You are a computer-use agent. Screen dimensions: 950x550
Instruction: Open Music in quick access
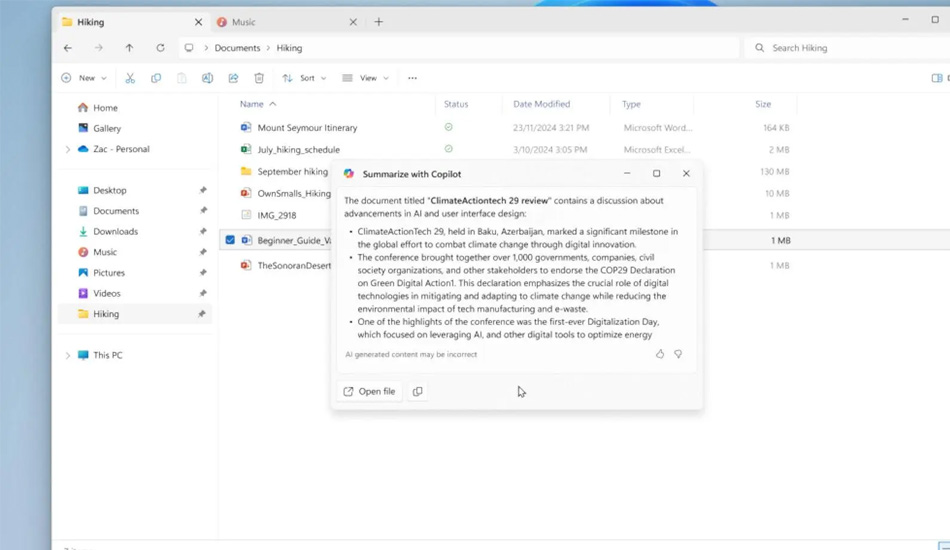pos(97,252)
